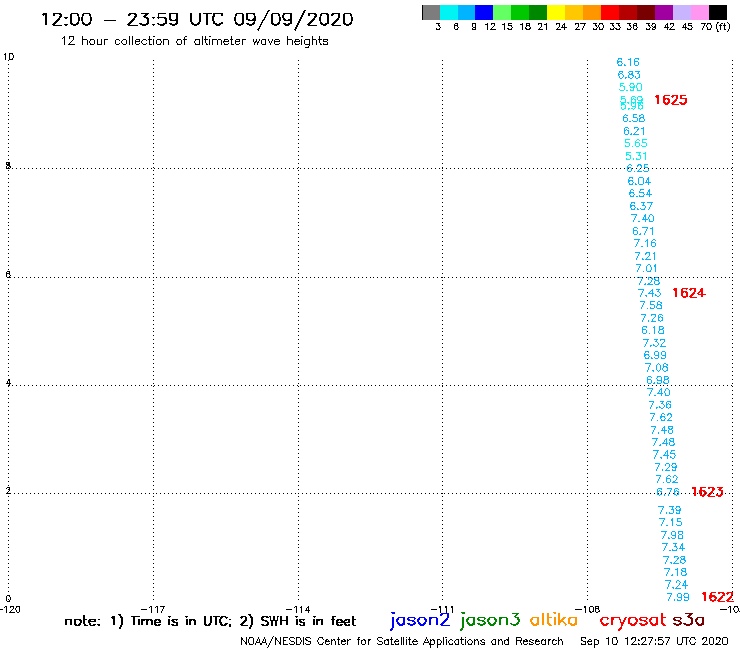Select the s3a satellite label
This screenshot has width=740, height=650.
(x=689, y=620)
